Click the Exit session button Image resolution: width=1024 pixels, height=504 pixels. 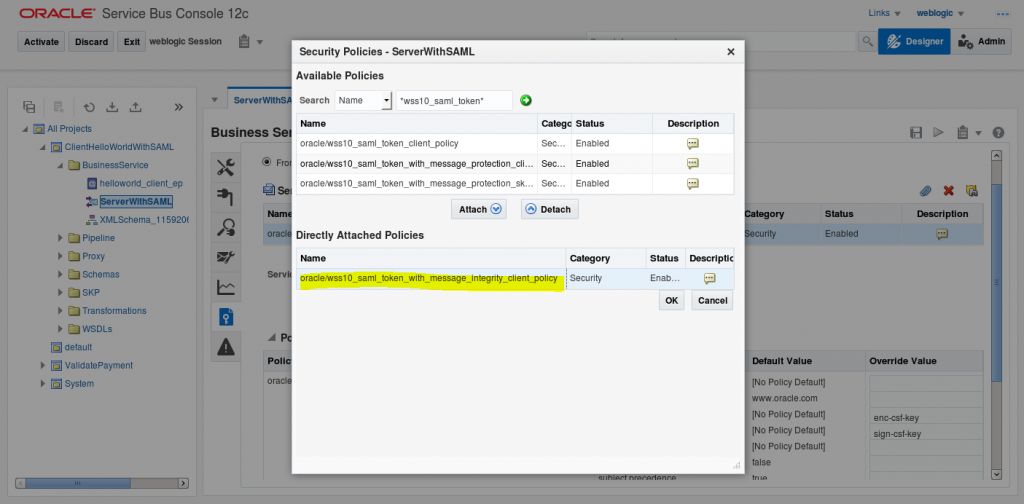click(x=132, y=42)
